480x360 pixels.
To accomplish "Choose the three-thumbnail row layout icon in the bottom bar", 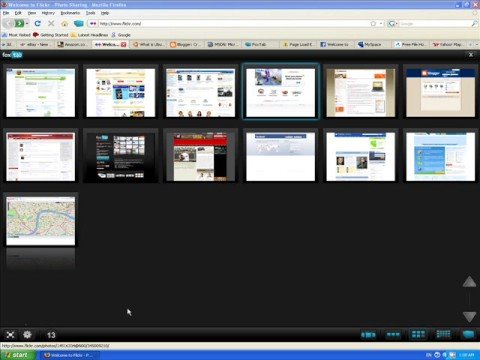I will pyautogui.click(x=393, y=335).
